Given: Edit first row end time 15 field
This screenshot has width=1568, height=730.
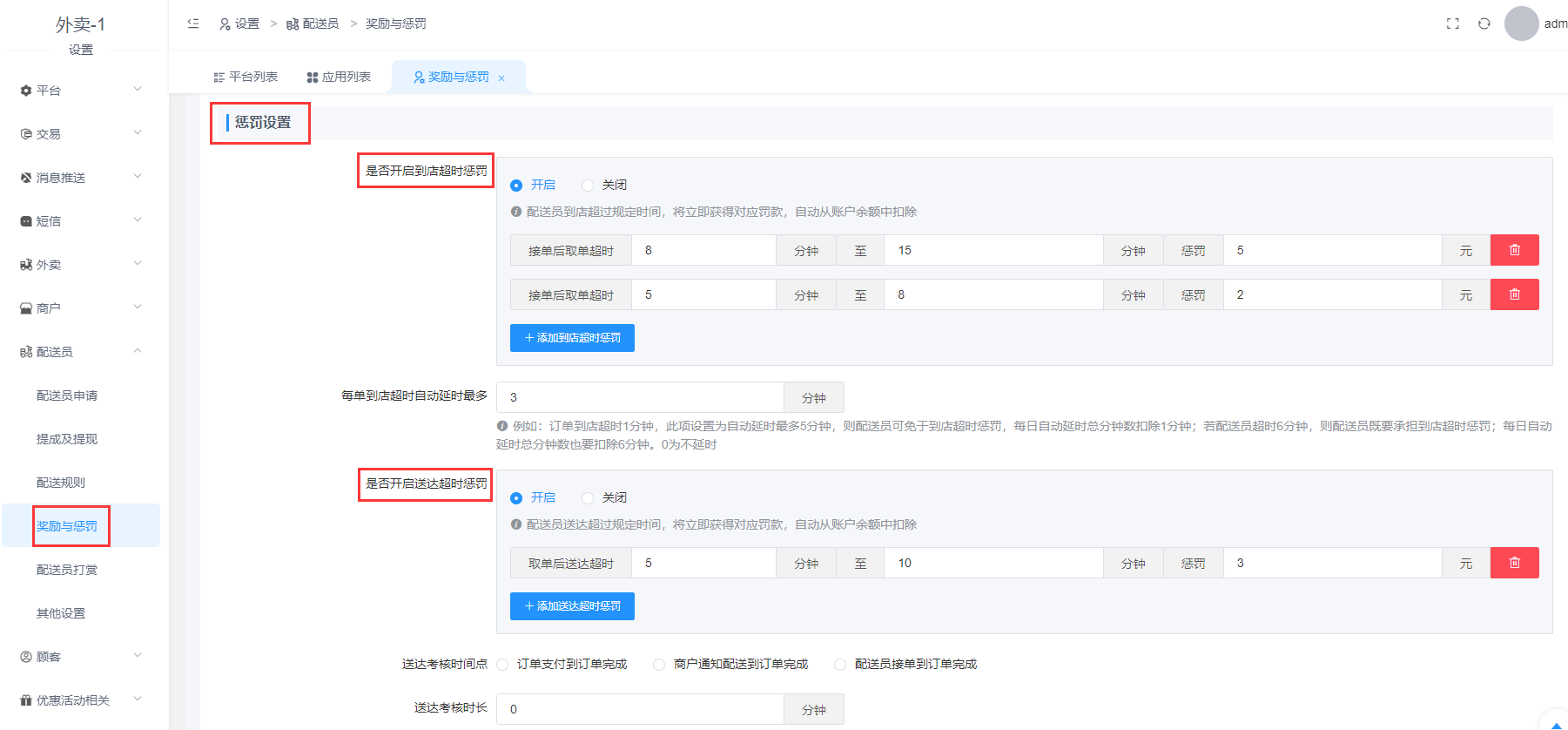Looking at the screenshot, I should [x=993, y=250].
